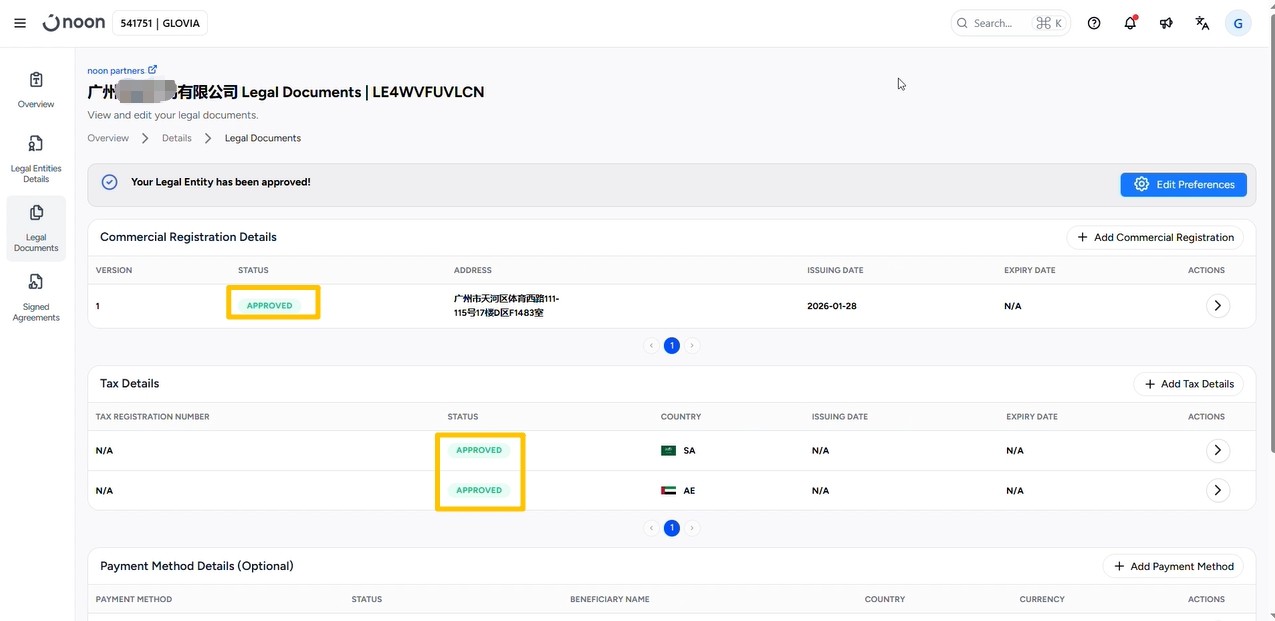Click the megaphone announcements icon

point(1166,23)
